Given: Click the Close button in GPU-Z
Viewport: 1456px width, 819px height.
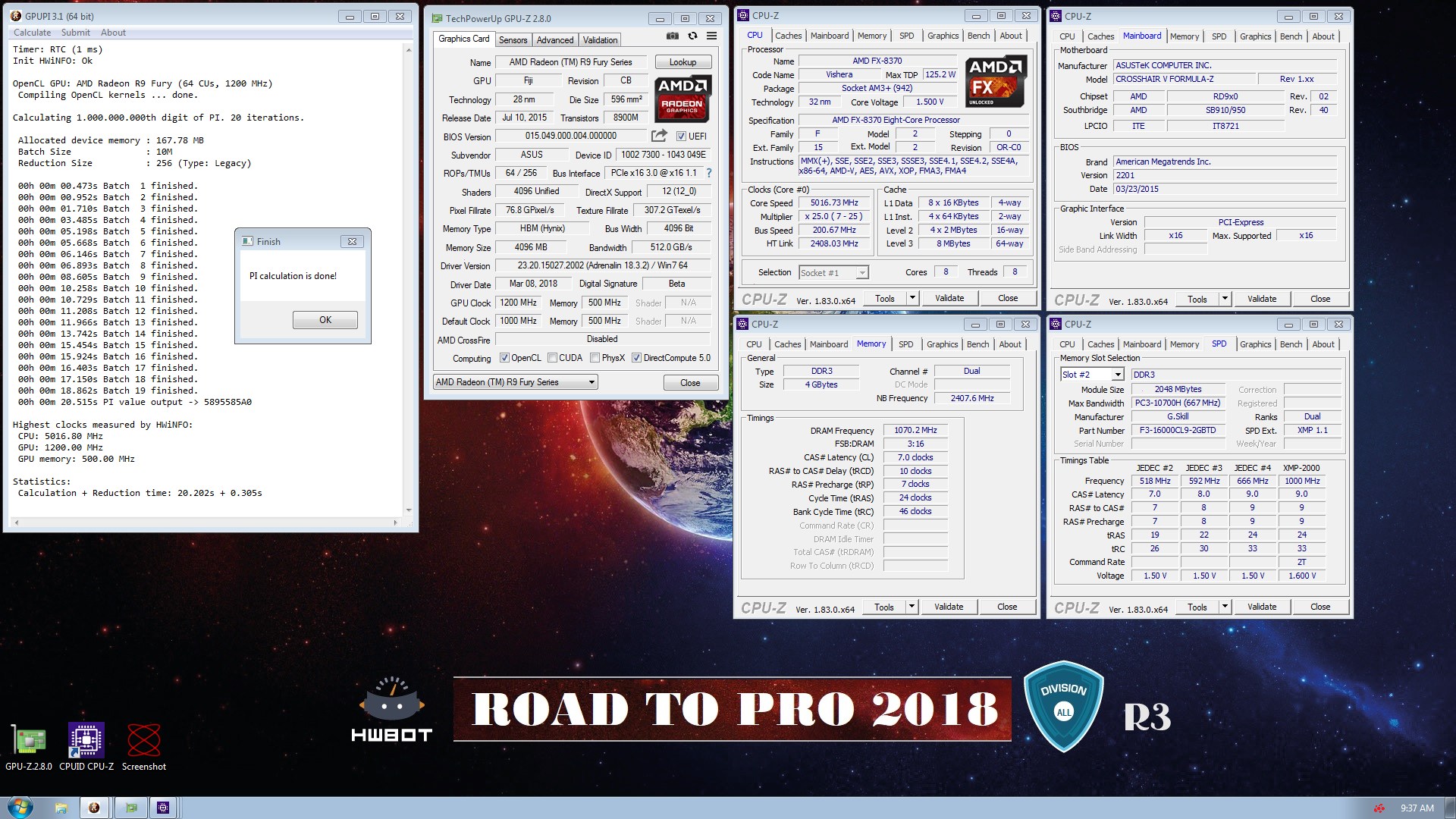Looking at the screenshot, I should [x=690, y=383].
